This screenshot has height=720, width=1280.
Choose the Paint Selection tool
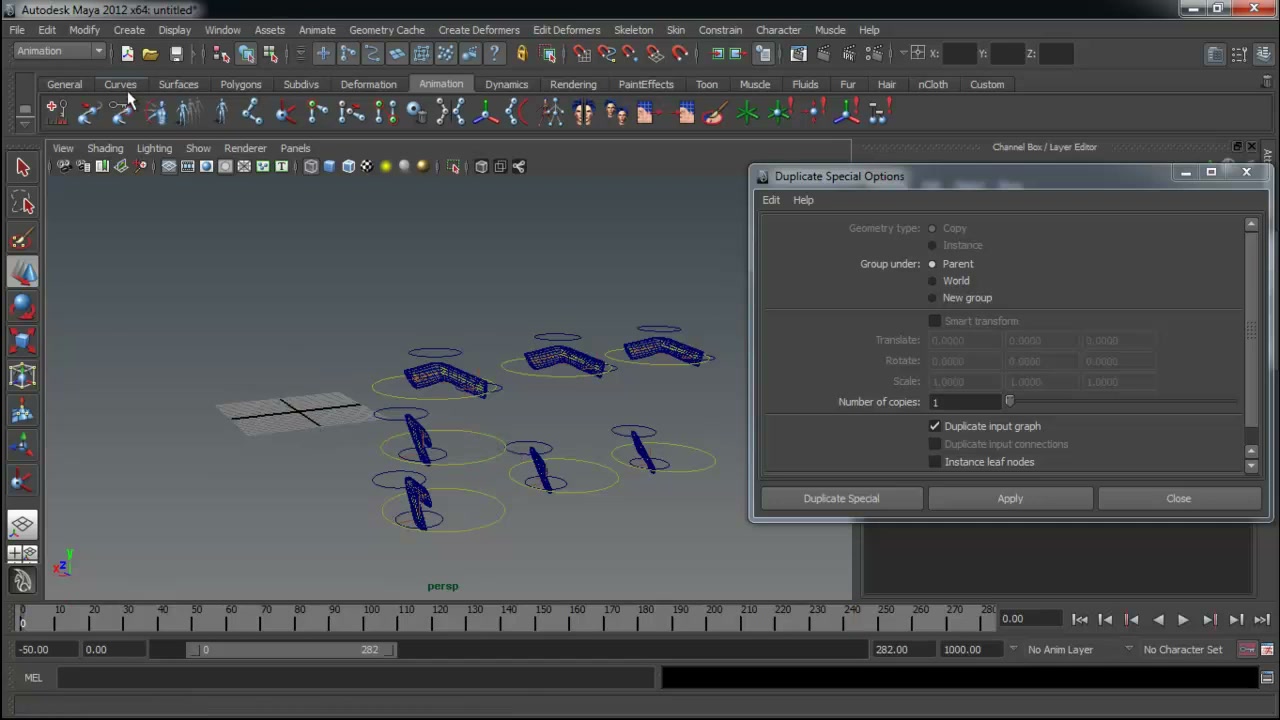[x=23, y=239]
